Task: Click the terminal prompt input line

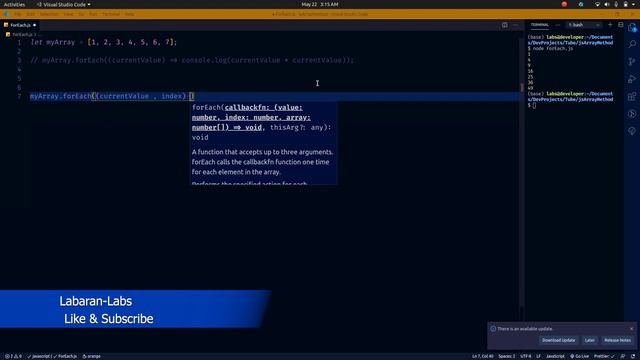Action: 532,105
